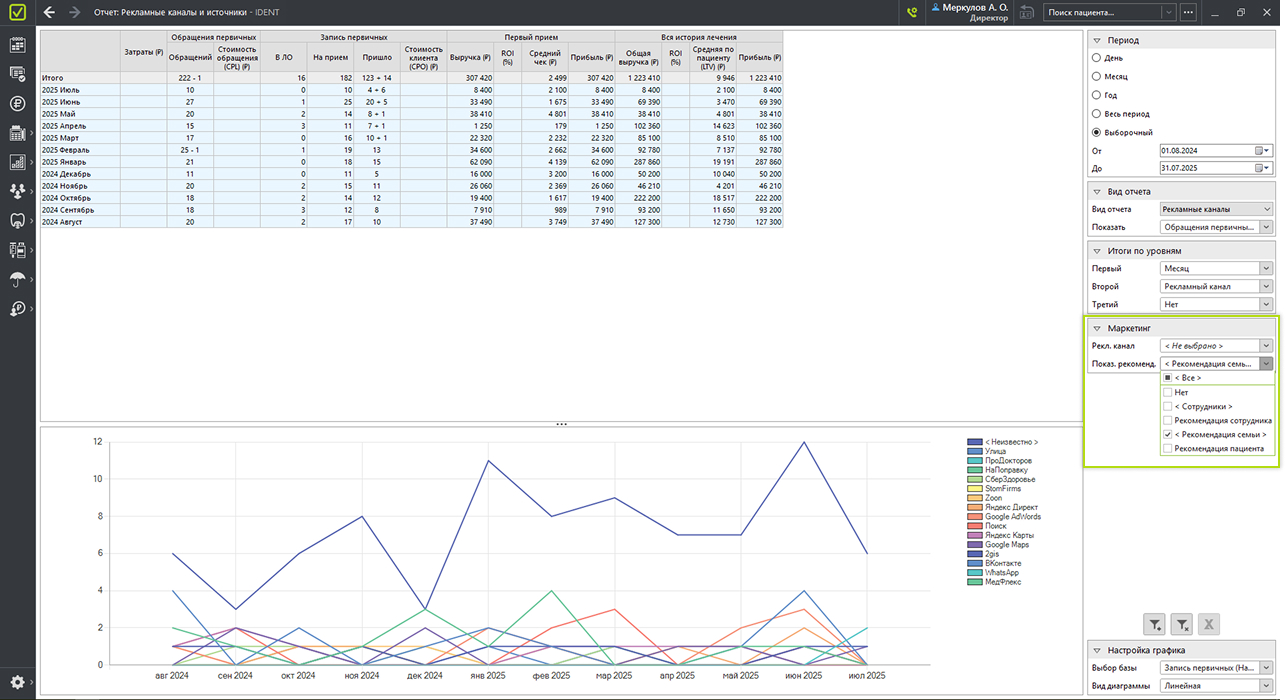This screenshot has width=1285, height=700.
Task: Go back with the left arrow
Action: (50, 13)
